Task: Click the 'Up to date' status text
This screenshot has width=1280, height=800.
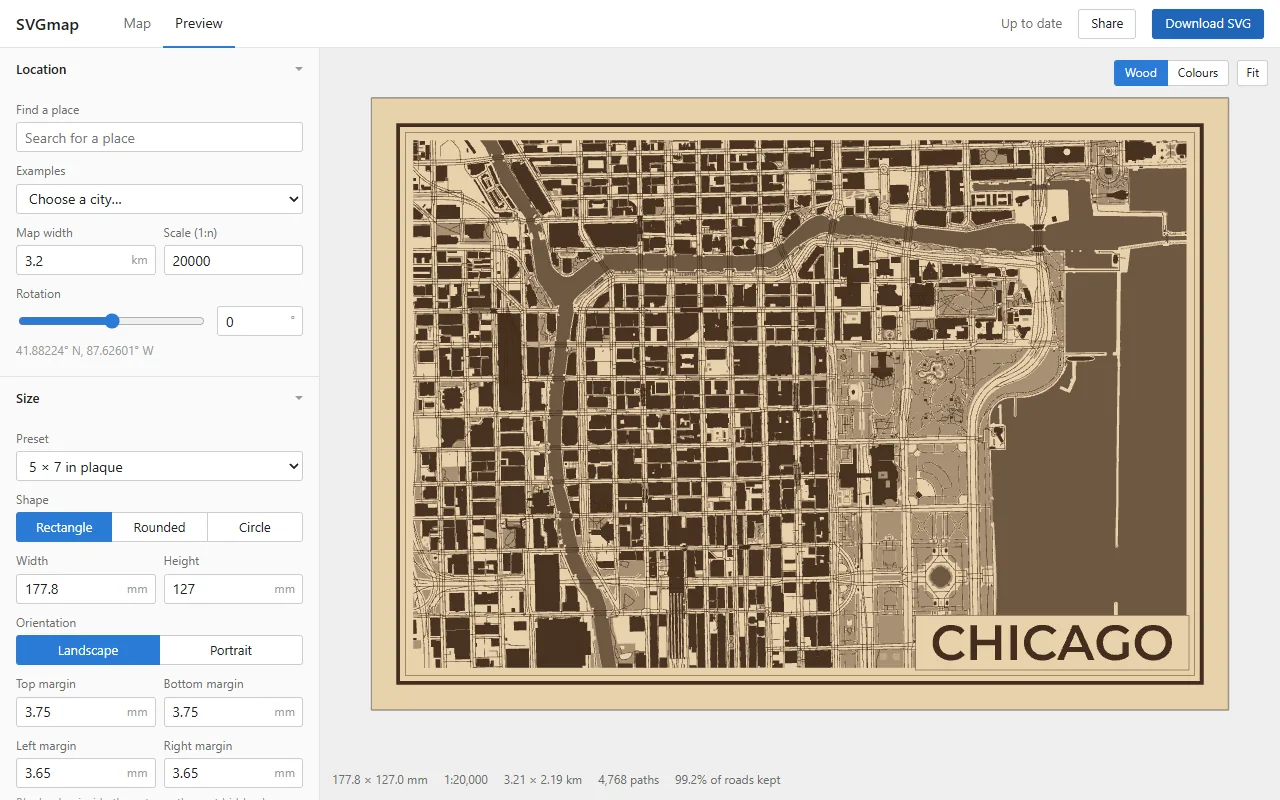Action: pyautogui.click(x=1031, y=24)
